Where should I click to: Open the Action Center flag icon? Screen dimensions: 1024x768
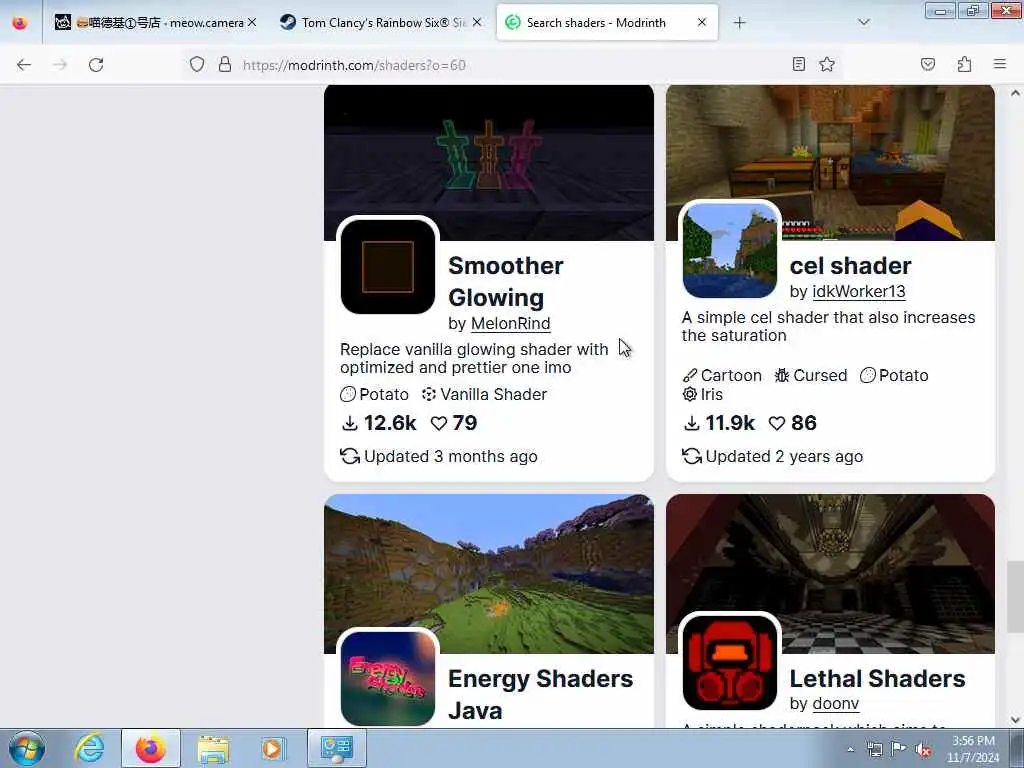tap(899, 749)
